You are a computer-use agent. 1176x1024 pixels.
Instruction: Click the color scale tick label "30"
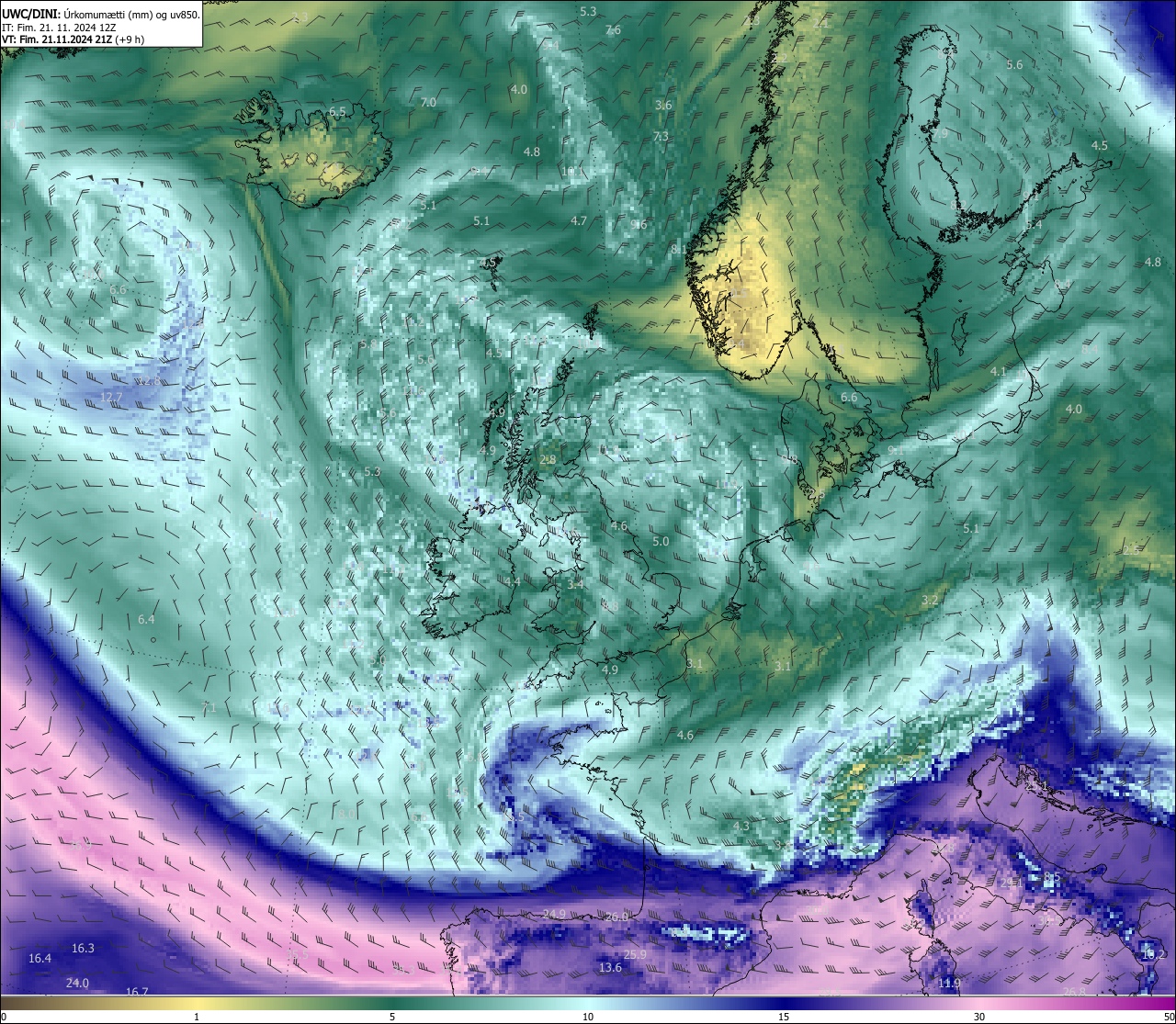(x=979, y=1017)
